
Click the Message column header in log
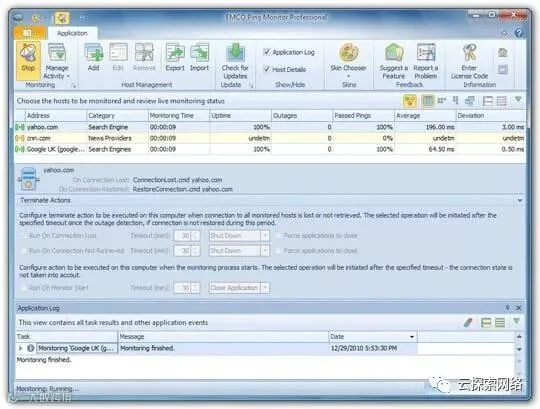[x=223, y=337]
